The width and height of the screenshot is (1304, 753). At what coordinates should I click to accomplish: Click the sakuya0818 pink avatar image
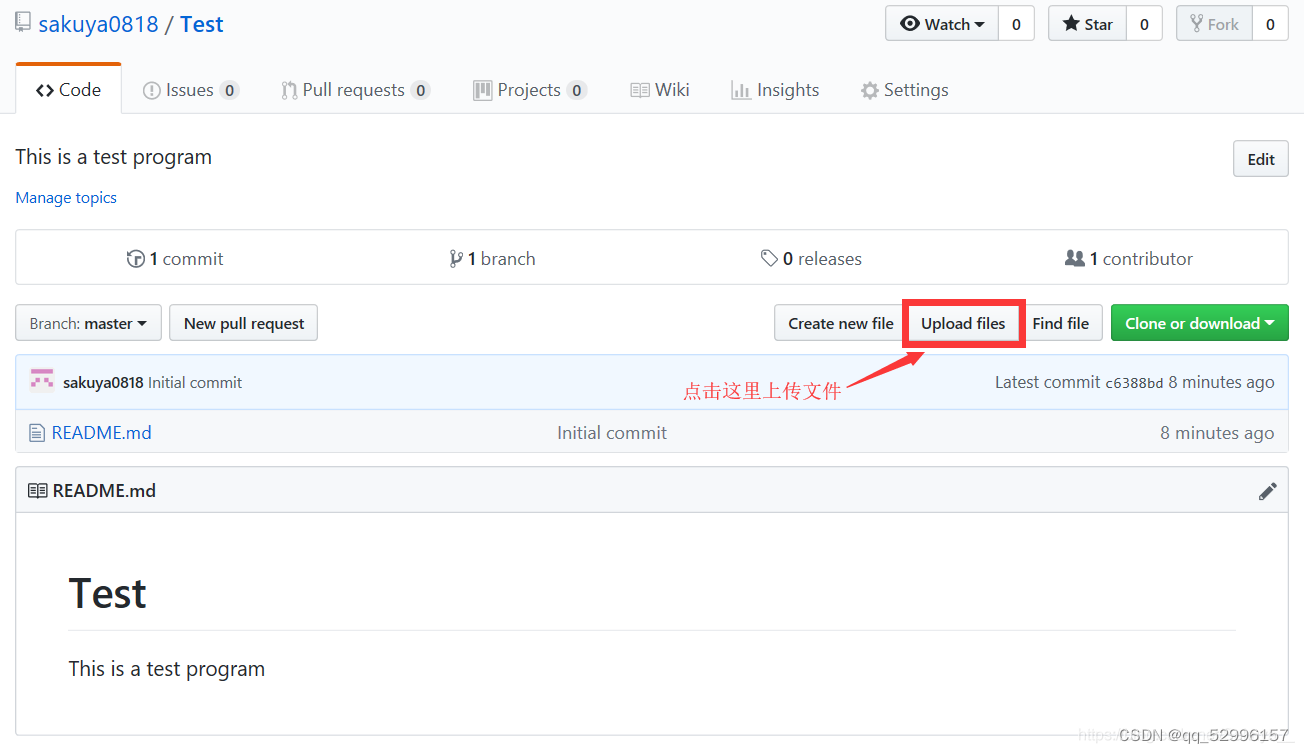click(42, 381)
